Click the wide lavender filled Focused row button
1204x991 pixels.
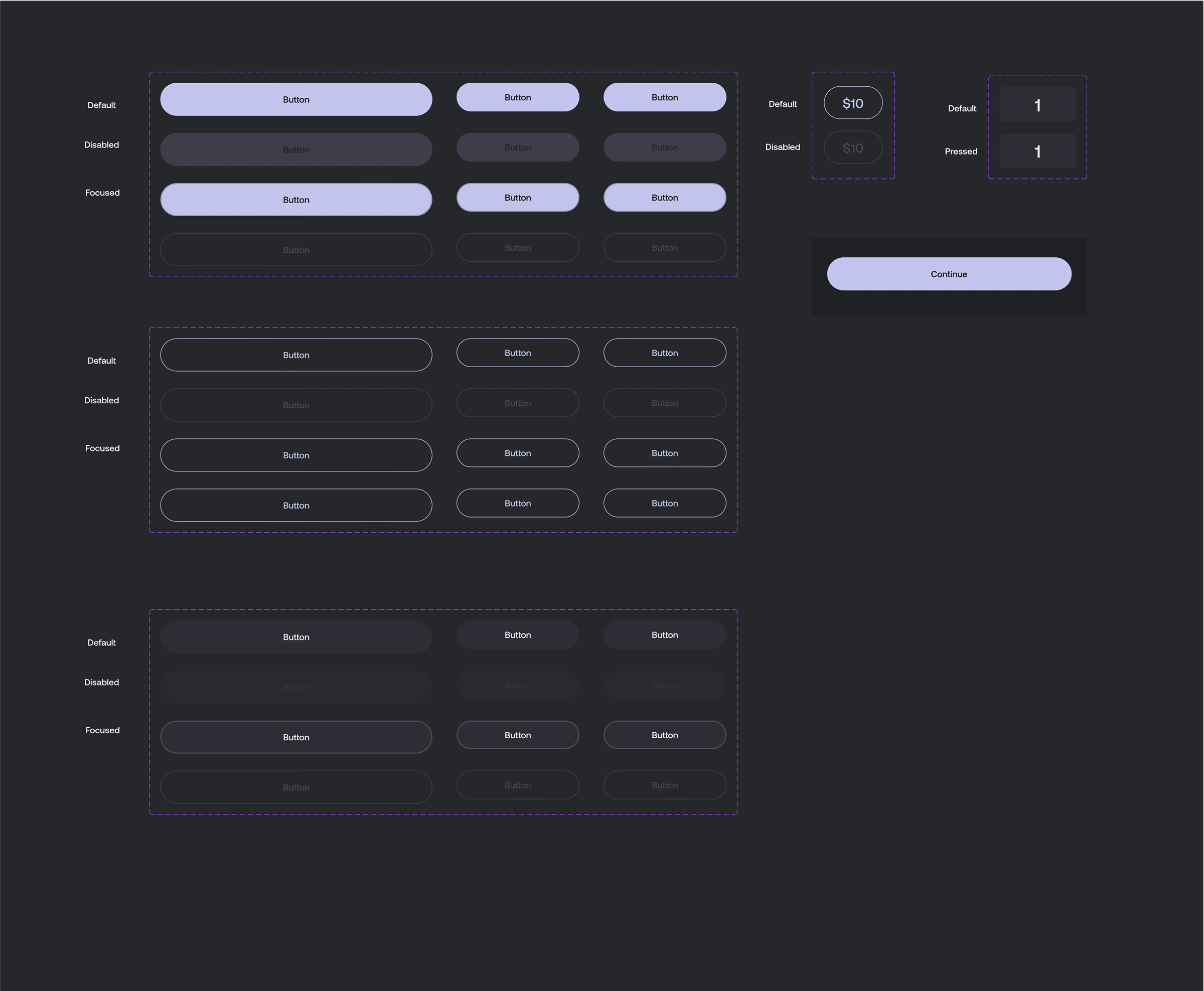coord(295,199)
